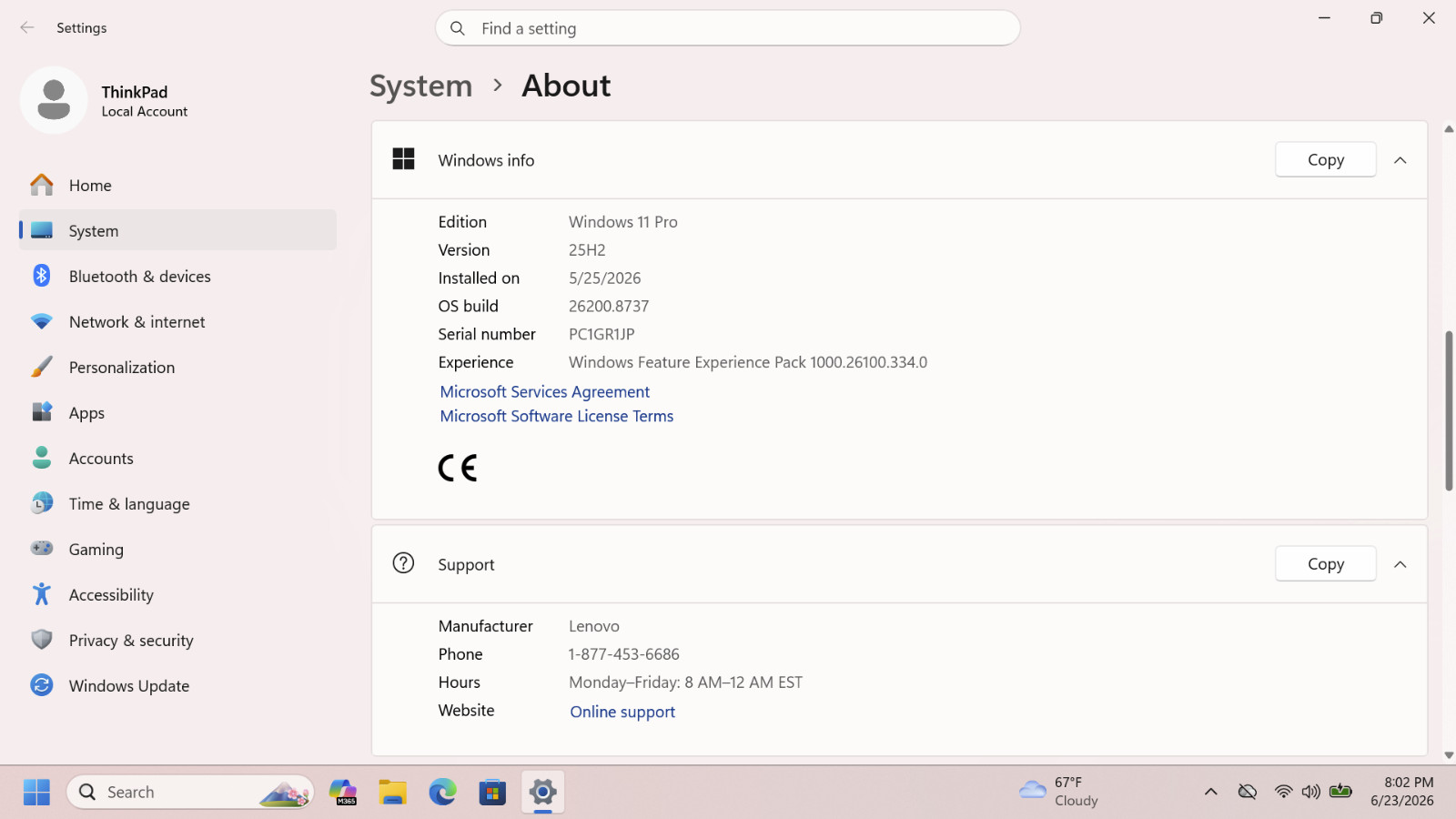This screenshot has width=1456, height=819.
Task: Launch Microsoft 365 Copilot from taskbar
Action: pos(343,792)
